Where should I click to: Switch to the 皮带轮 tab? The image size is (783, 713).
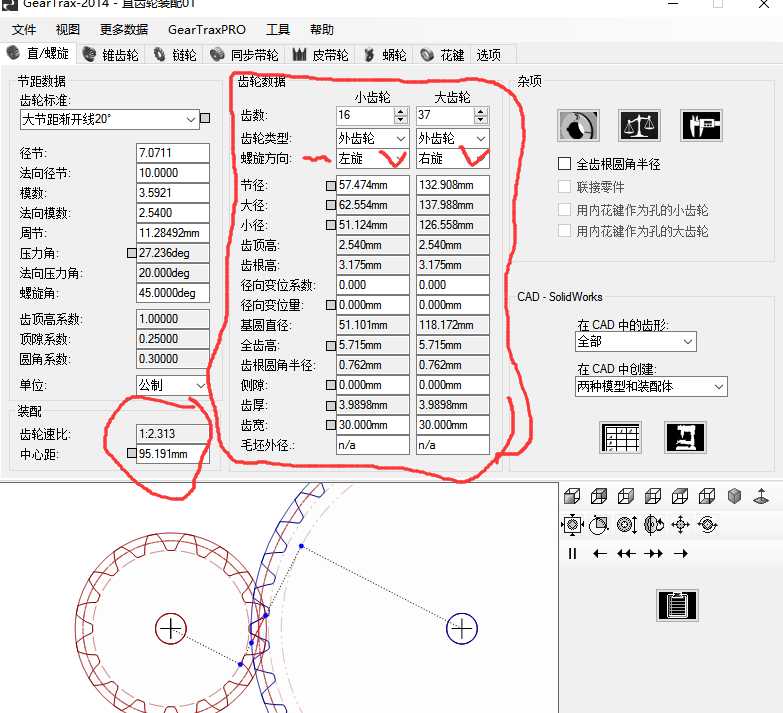tap(321, 54)
